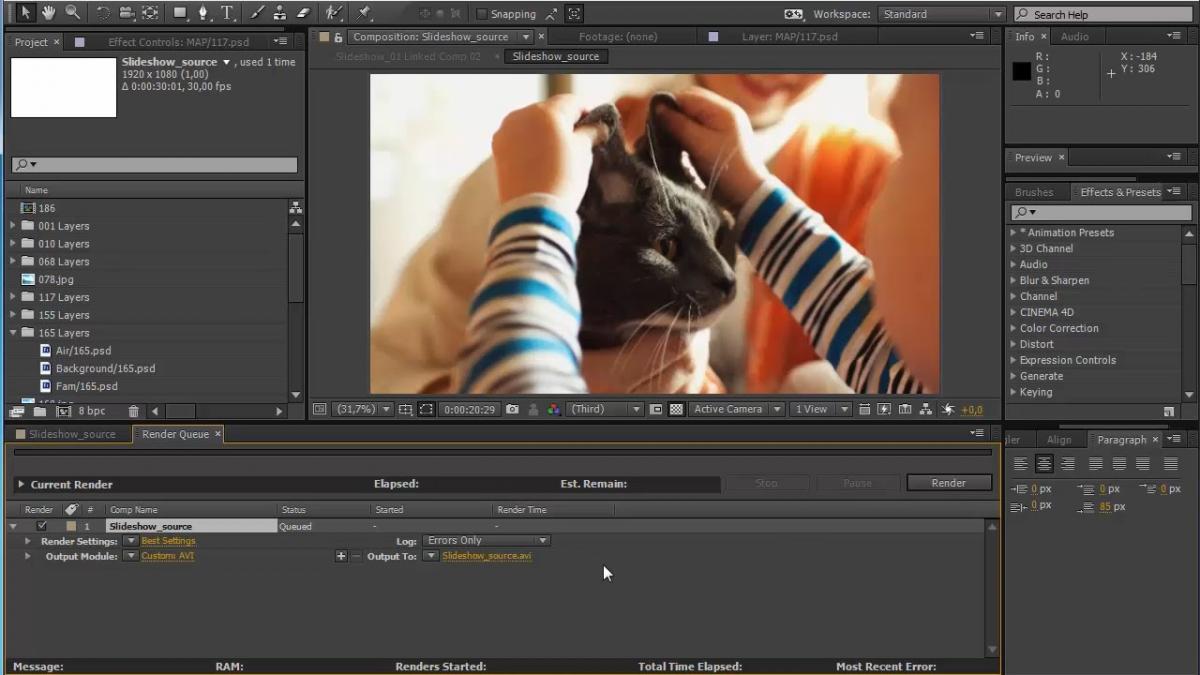Open the Align panel tab
Viewport: 1200px width, 675px height.
point(1059,440)
